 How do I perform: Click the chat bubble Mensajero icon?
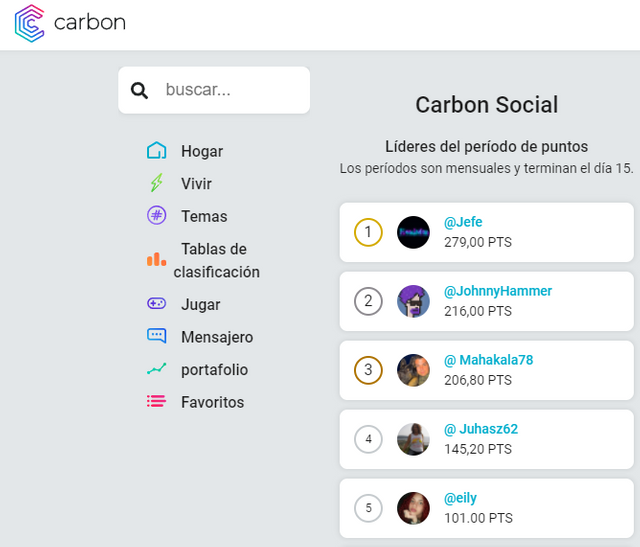click(156, 336)
